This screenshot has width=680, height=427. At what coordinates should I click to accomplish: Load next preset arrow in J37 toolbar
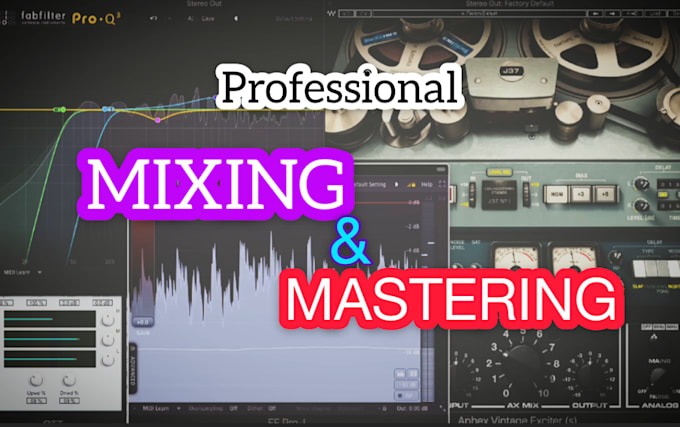point(612,14)
